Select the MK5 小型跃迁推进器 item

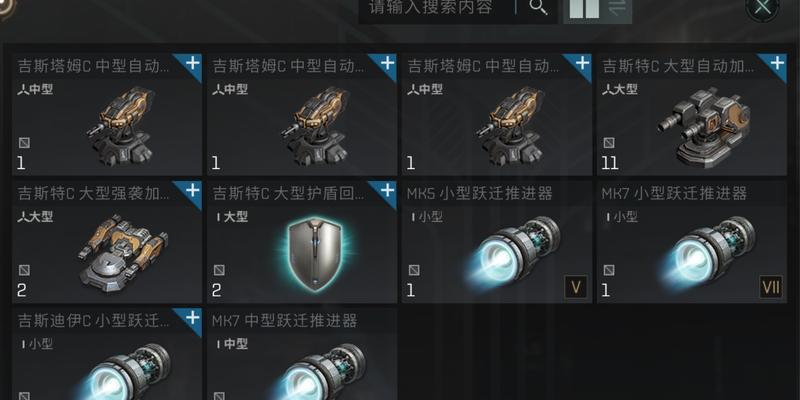pos(496,242)
